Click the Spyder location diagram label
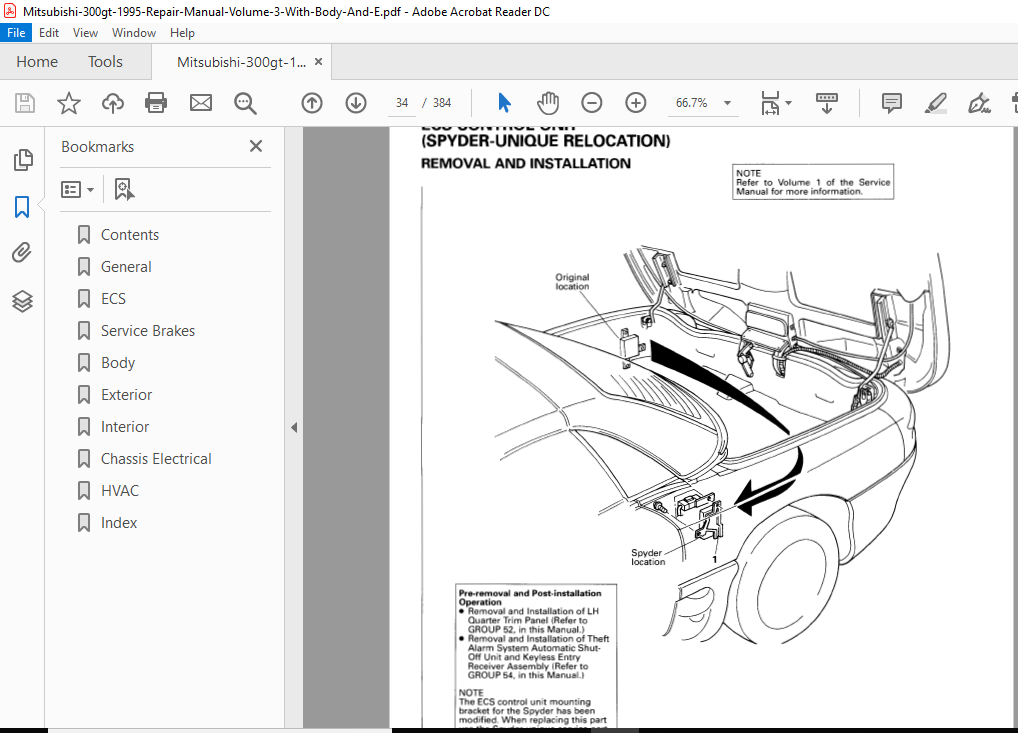Image resolution: width=1018 pixels, height=733 pixels. 648,557
